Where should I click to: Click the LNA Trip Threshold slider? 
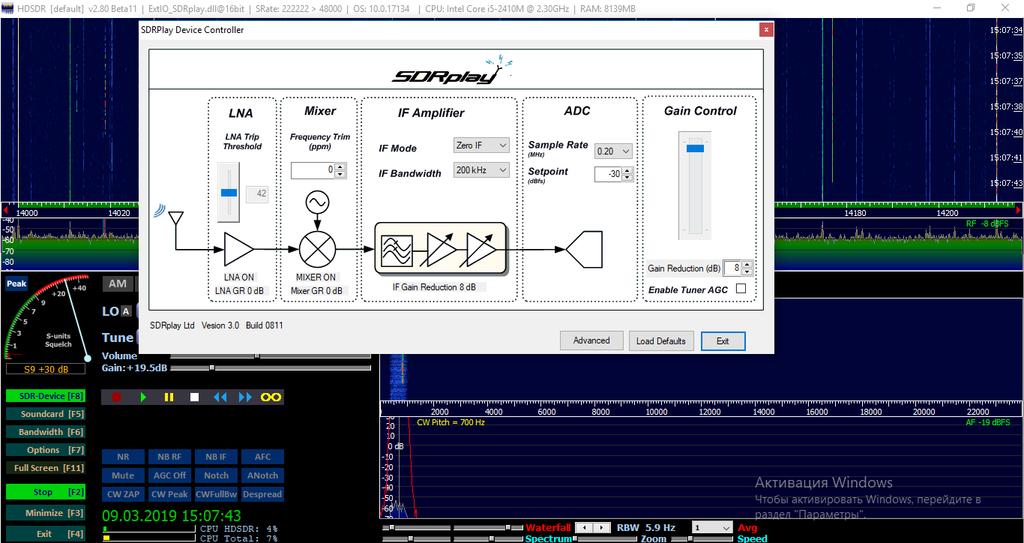[229, 192]
